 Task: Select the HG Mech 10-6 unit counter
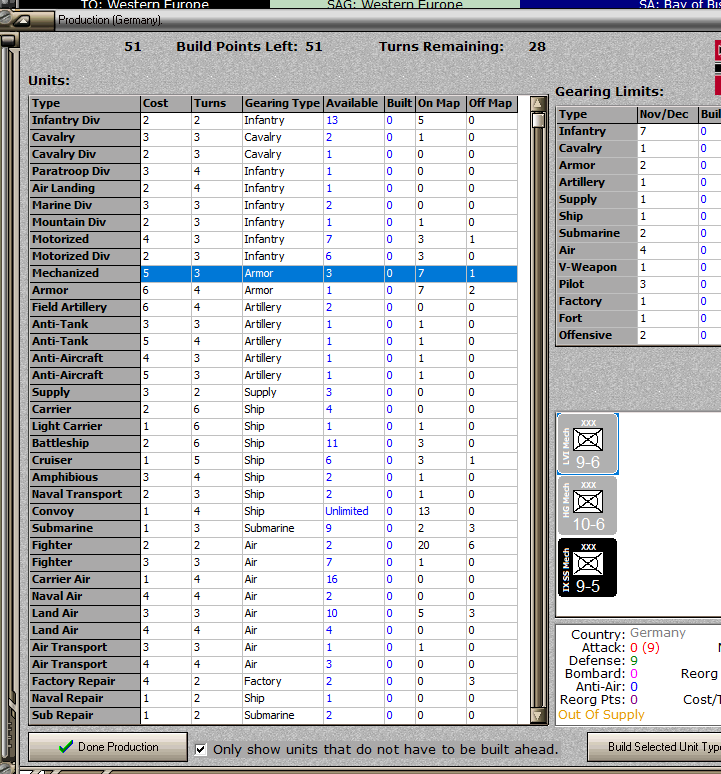(587, 506)
